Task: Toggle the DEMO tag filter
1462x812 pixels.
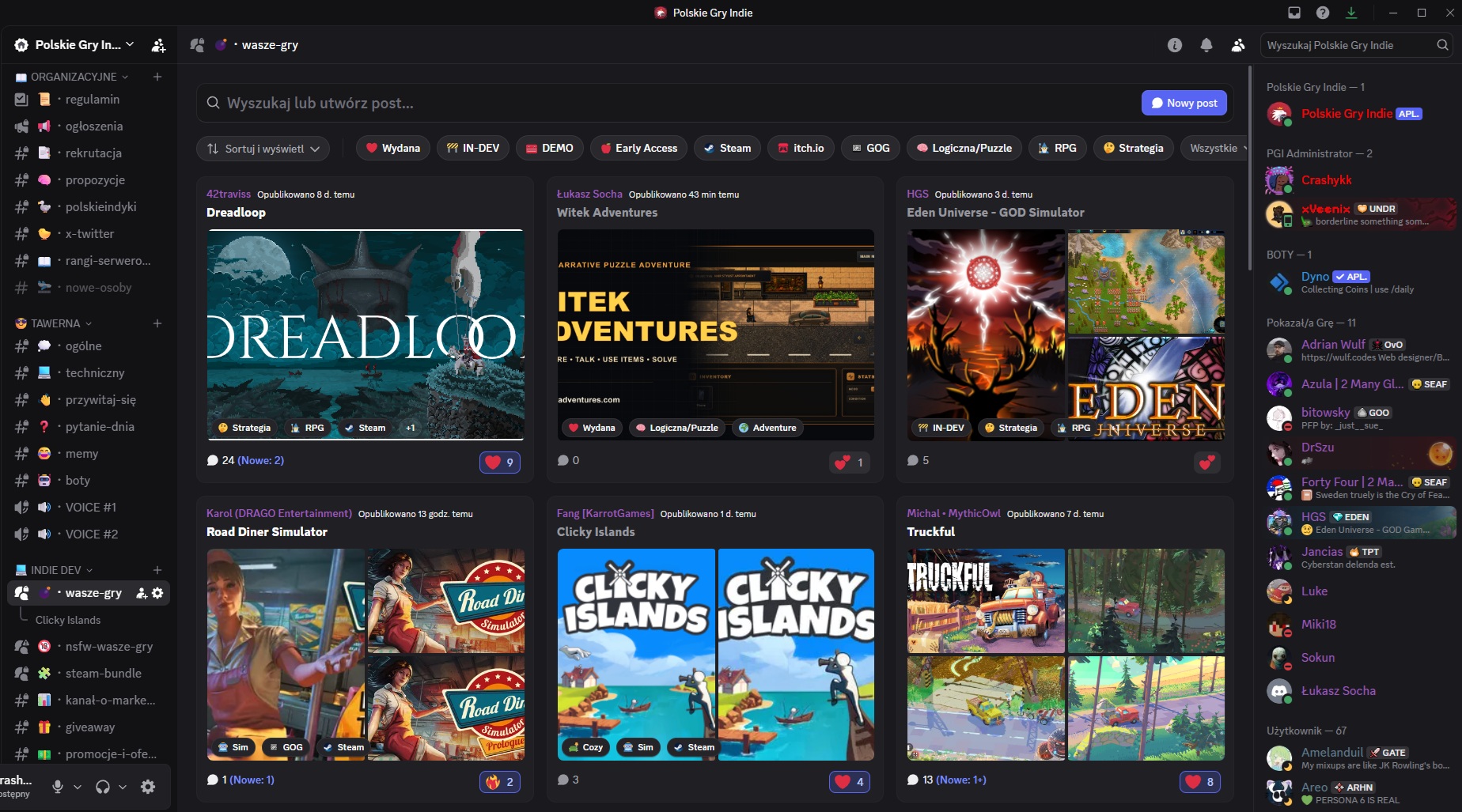Action: [550, 148]
